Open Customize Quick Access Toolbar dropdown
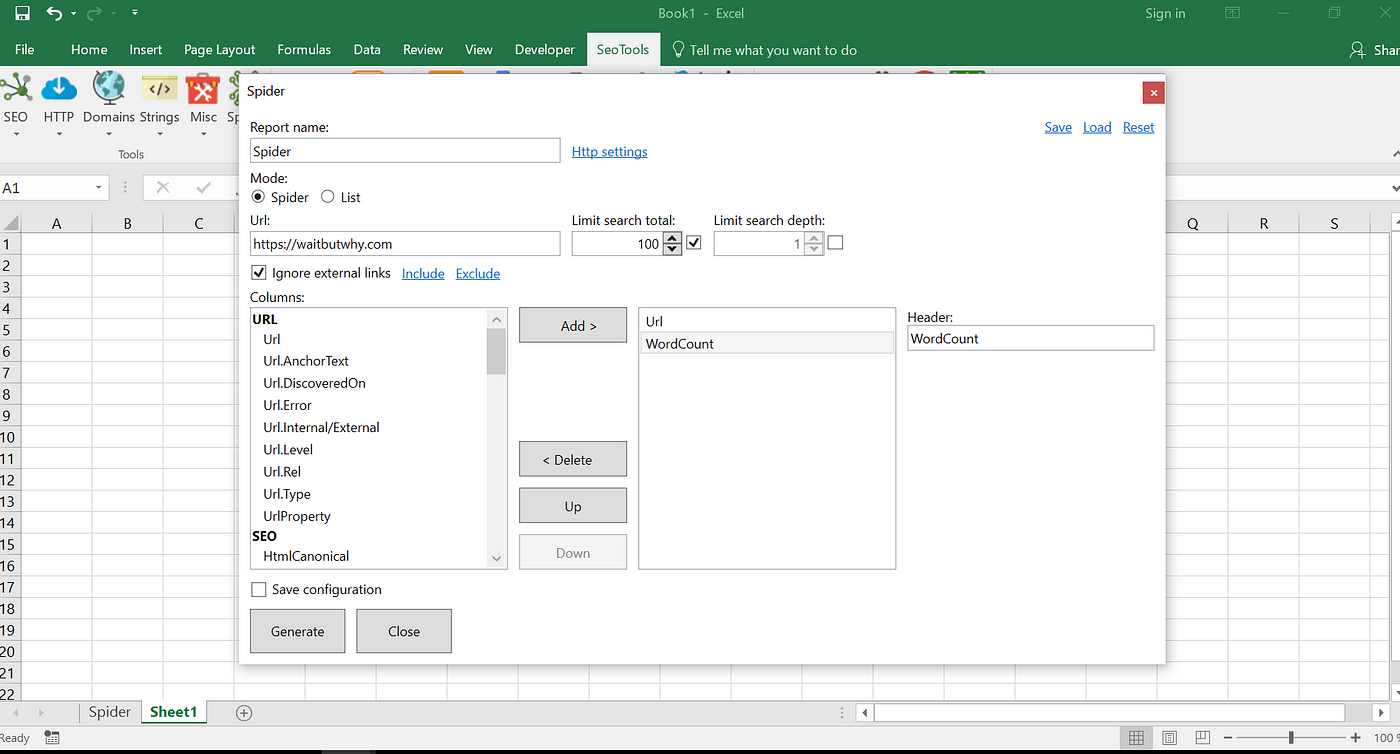 [135, 14]
